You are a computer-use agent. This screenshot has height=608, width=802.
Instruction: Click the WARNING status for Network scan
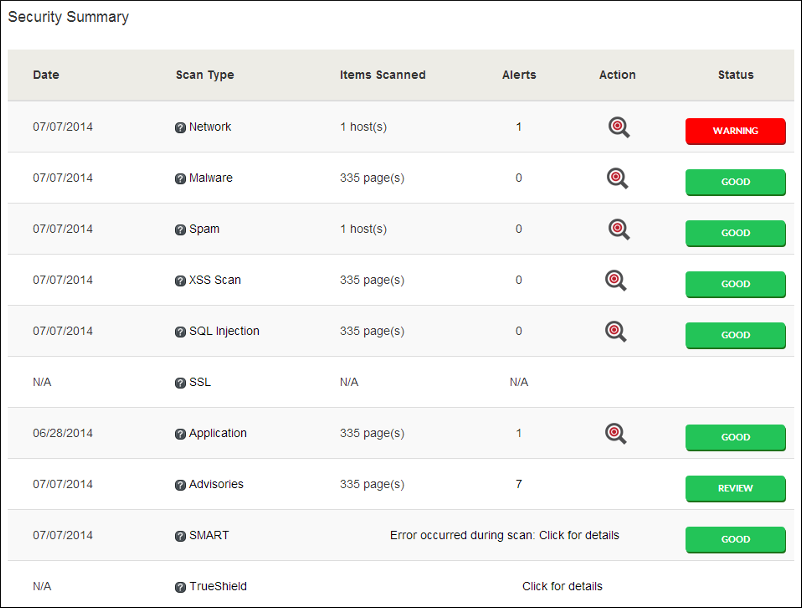(x=735, y=131)
